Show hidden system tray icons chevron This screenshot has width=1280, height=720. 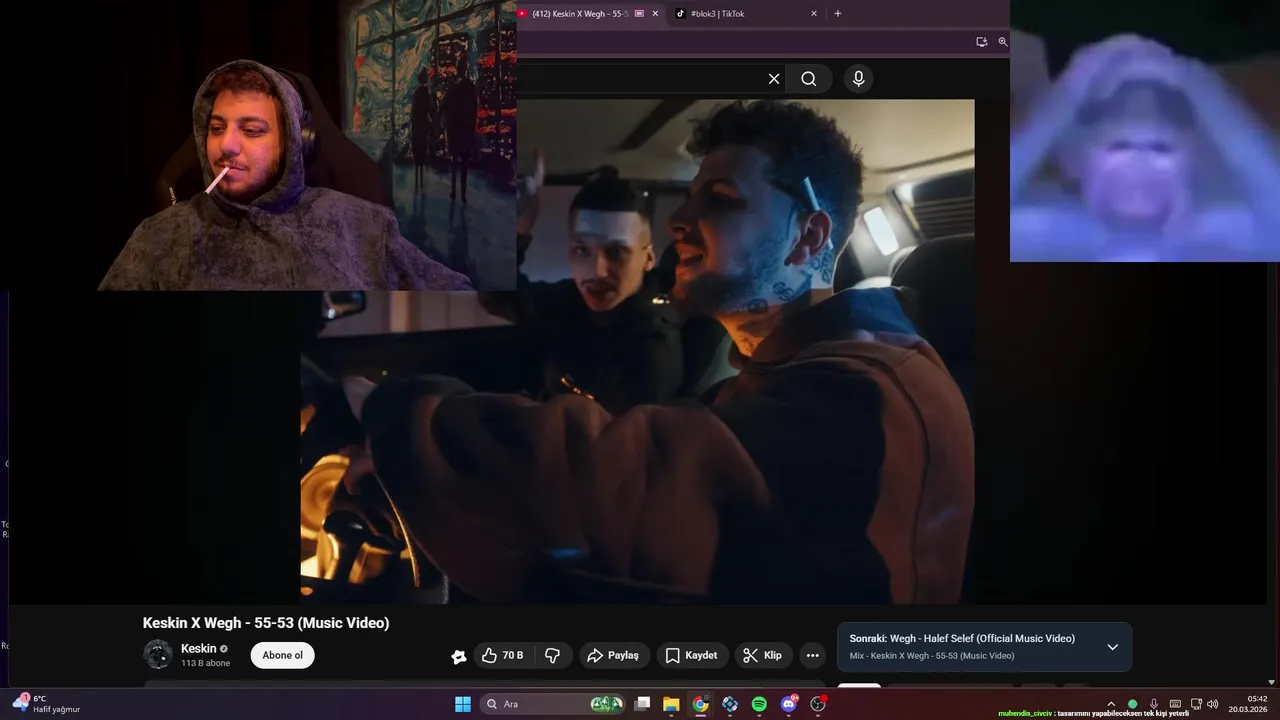pyautogui.click(x=1110, y=704)
